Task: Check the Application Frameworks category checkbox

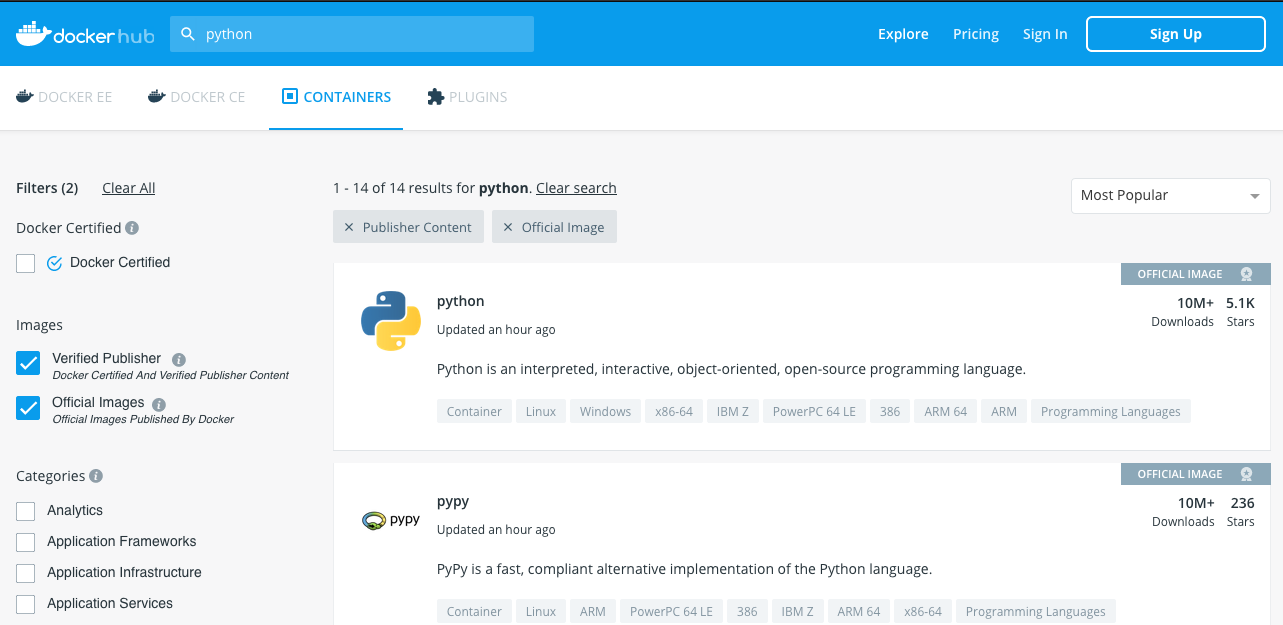Action: [25, 541]
